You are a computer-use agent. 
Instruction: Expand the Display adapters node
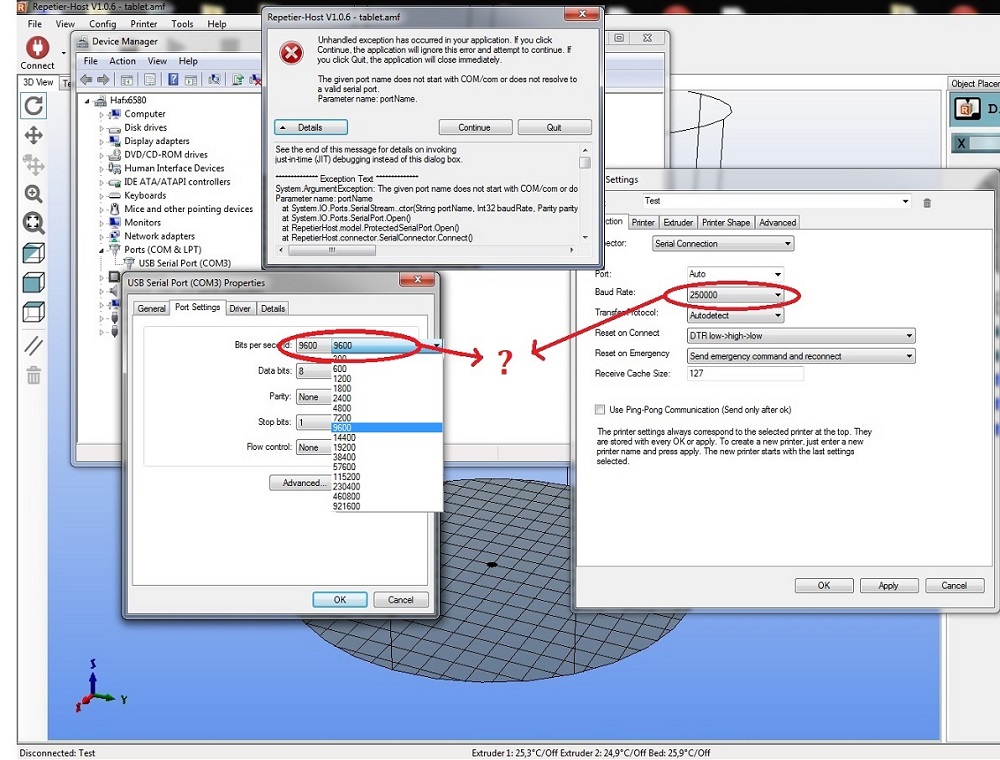click(x=101, y=142)
